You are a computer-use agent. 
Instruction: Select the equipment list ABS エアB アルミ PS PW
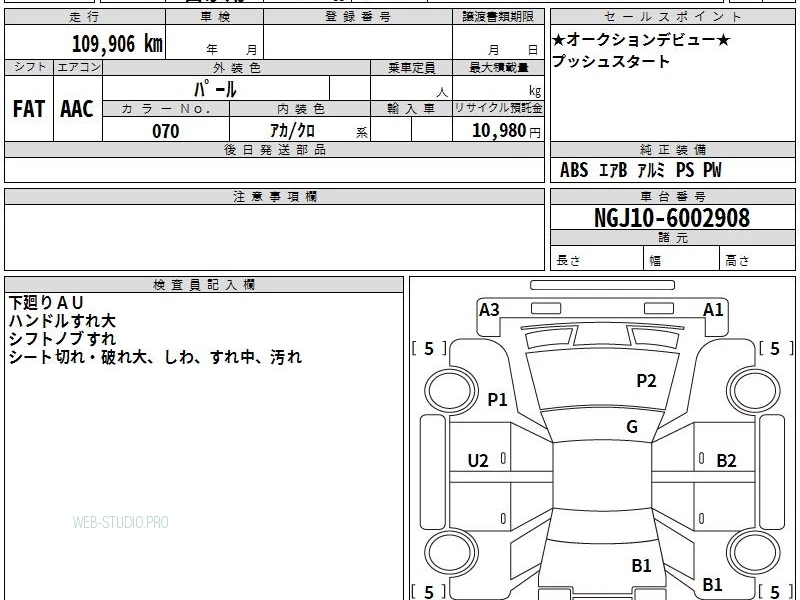(x=641, y=170)
